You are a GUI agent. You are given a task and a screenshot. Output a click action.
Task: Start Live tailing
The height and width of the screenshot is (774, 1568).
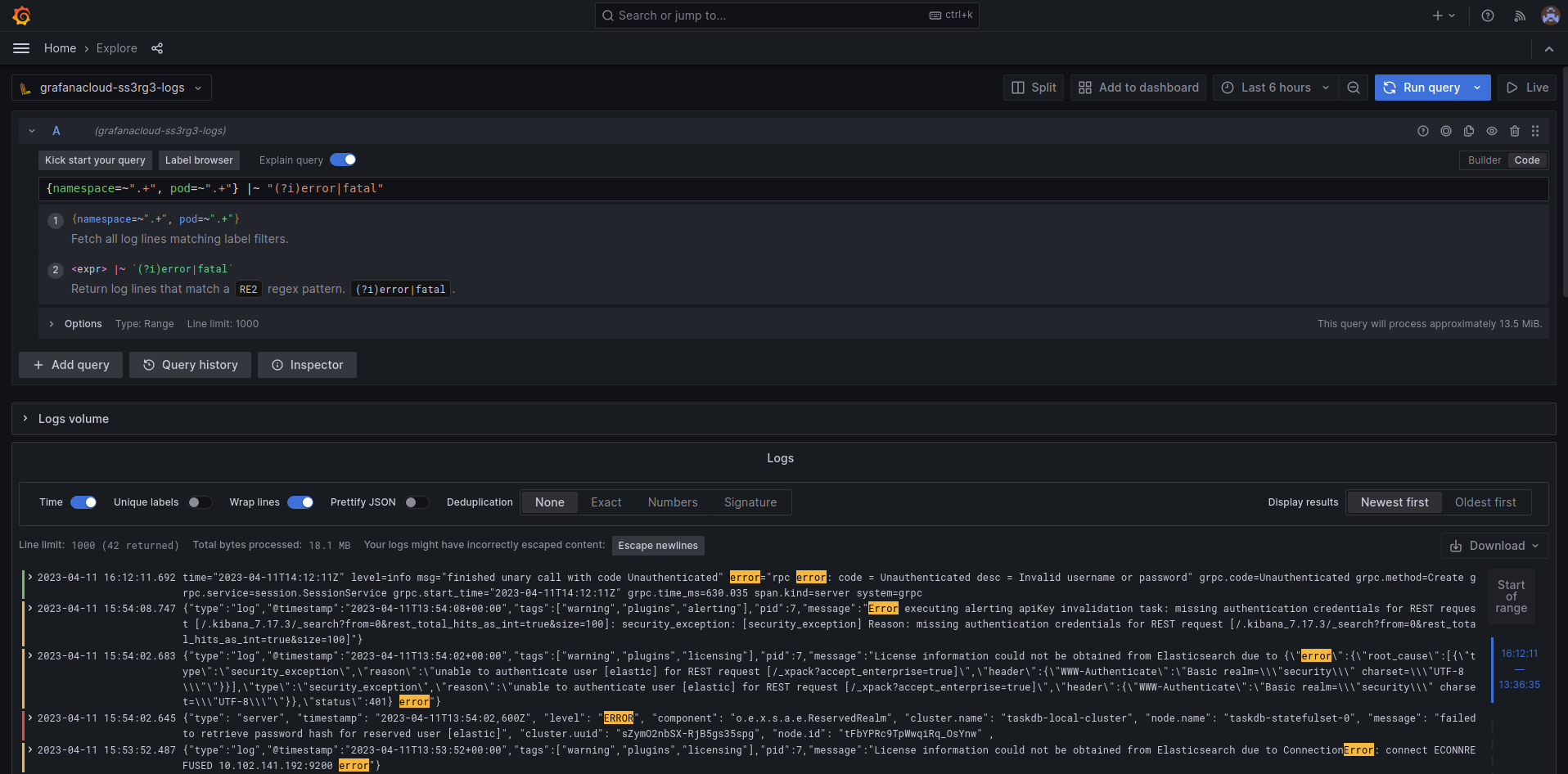(1527, 88)
